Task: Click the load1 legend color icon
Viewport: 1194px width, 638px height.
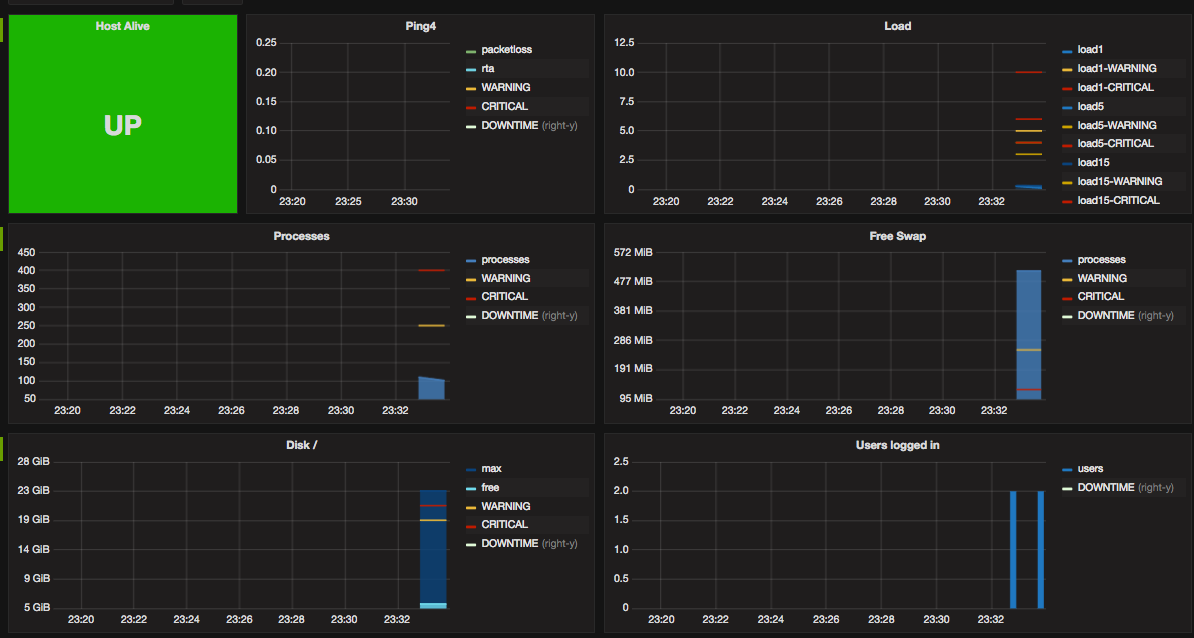Action: pyautogui.click(x=1067, y=50)
